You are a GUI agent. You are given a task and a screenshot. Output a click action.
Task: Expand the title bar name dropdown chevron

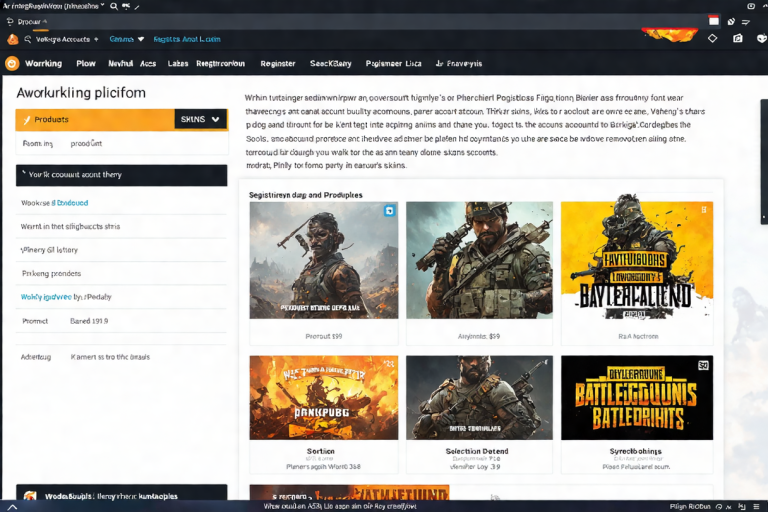(x=102, y=5)
